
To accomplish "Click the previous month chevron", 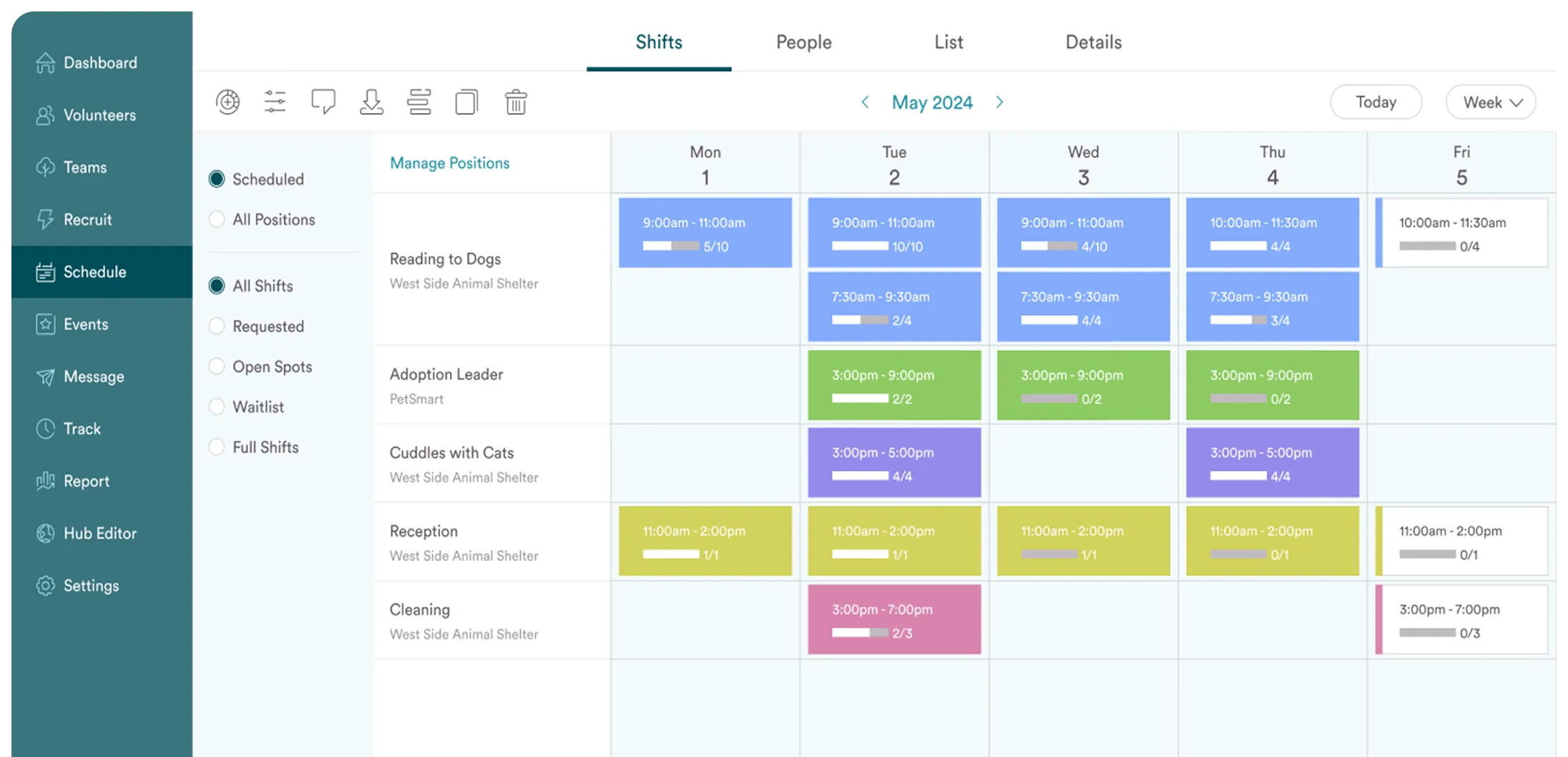I will tap(865, 102).
